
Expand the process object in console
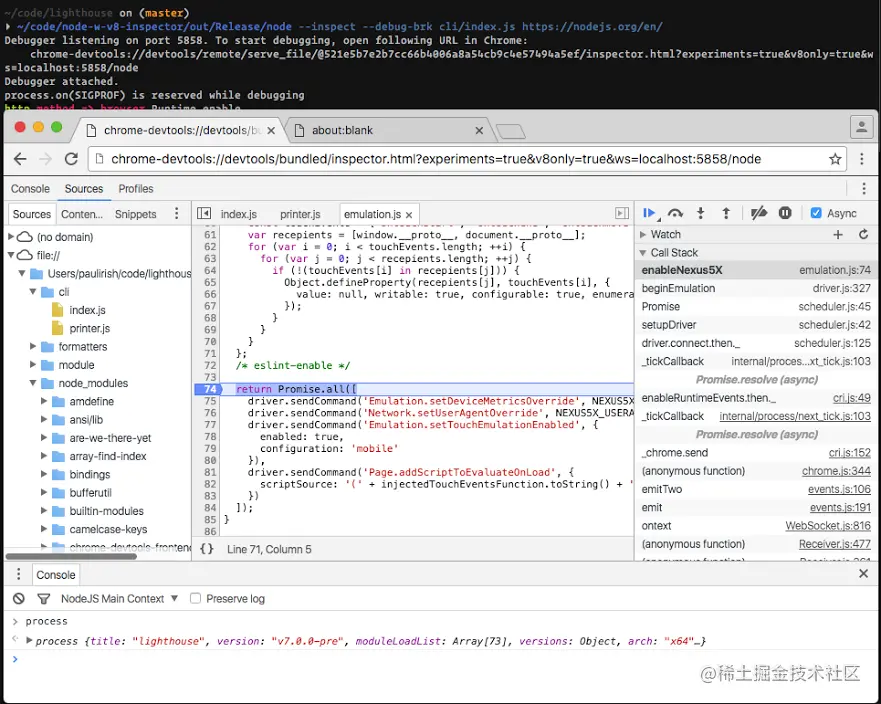point(29,641)
